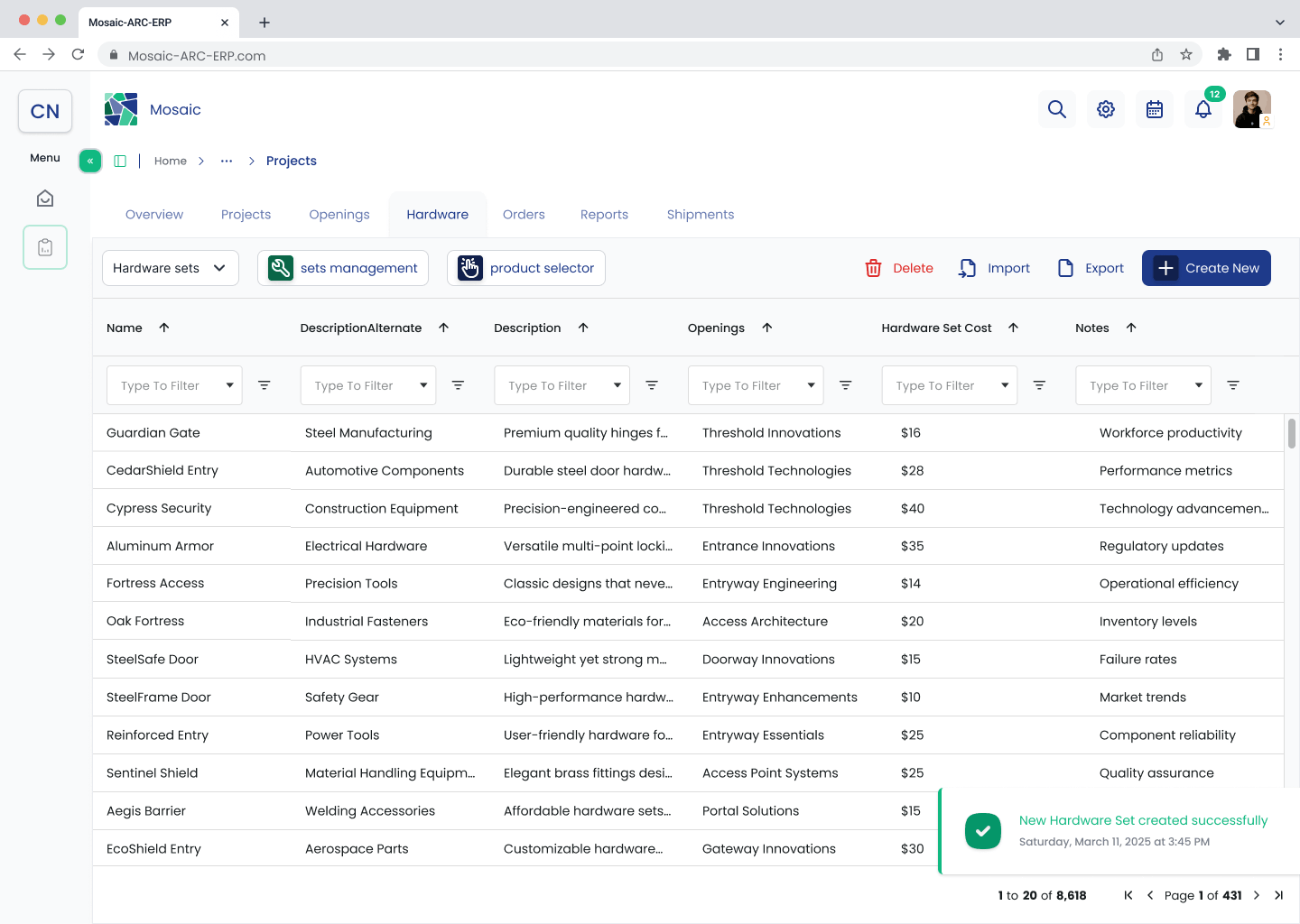Open DescriptionAlternate Type To Filter dropdown
Viewport: 1300px width, 924px height.
pos(368,385)
